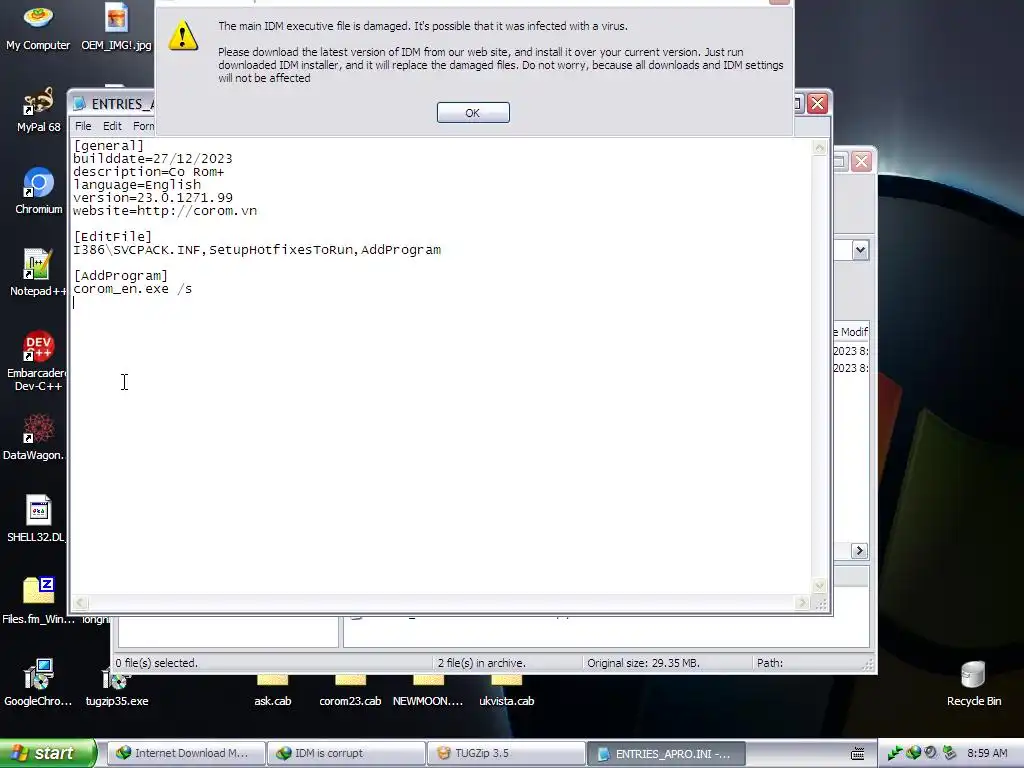Click the volume speaker tray icon

[x=931, y=753]
